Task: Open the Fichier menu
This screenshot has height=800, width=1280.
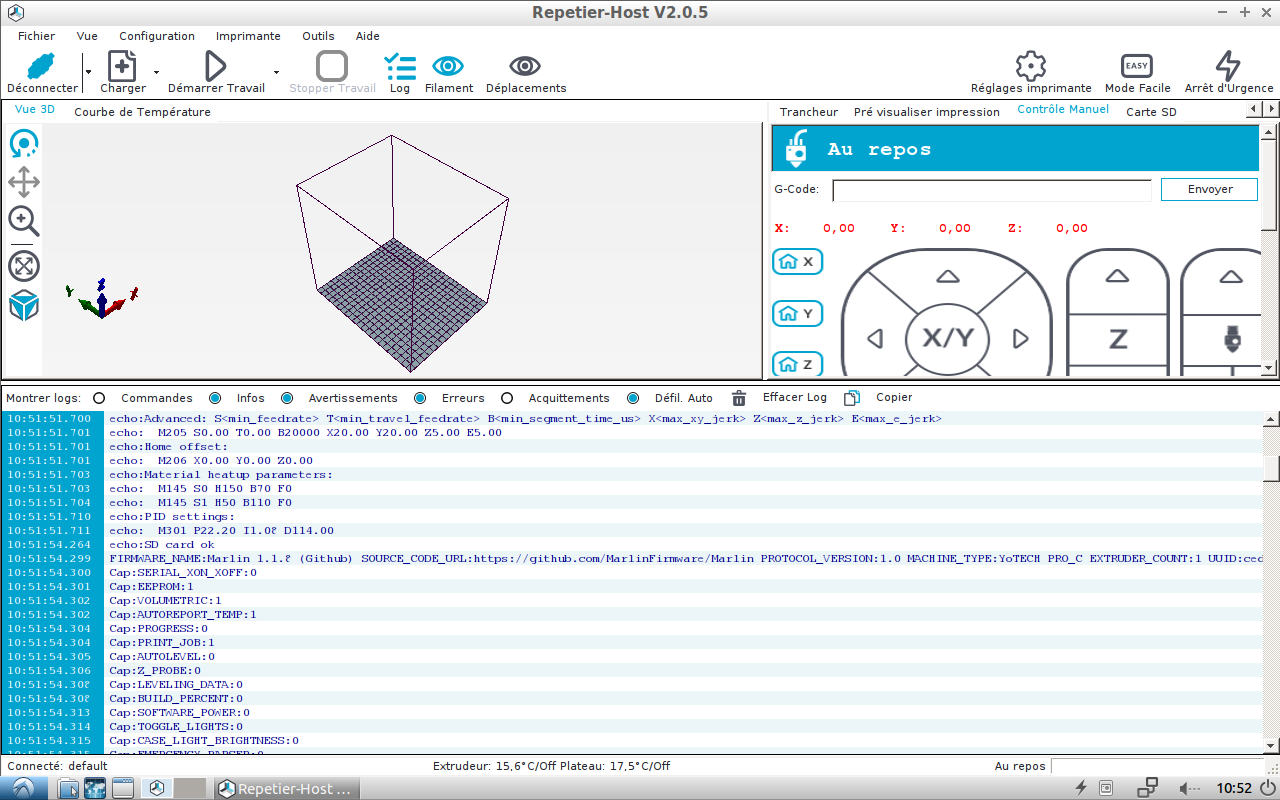Action: (x=37, y=36)
